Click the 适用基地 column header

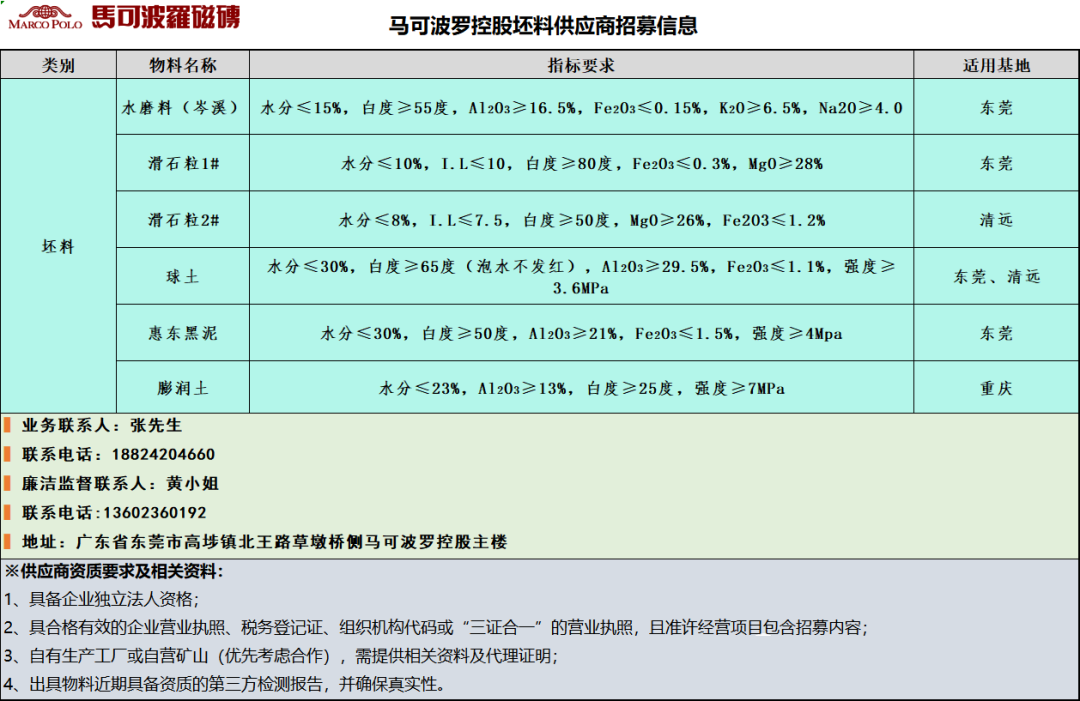(996, 65)
